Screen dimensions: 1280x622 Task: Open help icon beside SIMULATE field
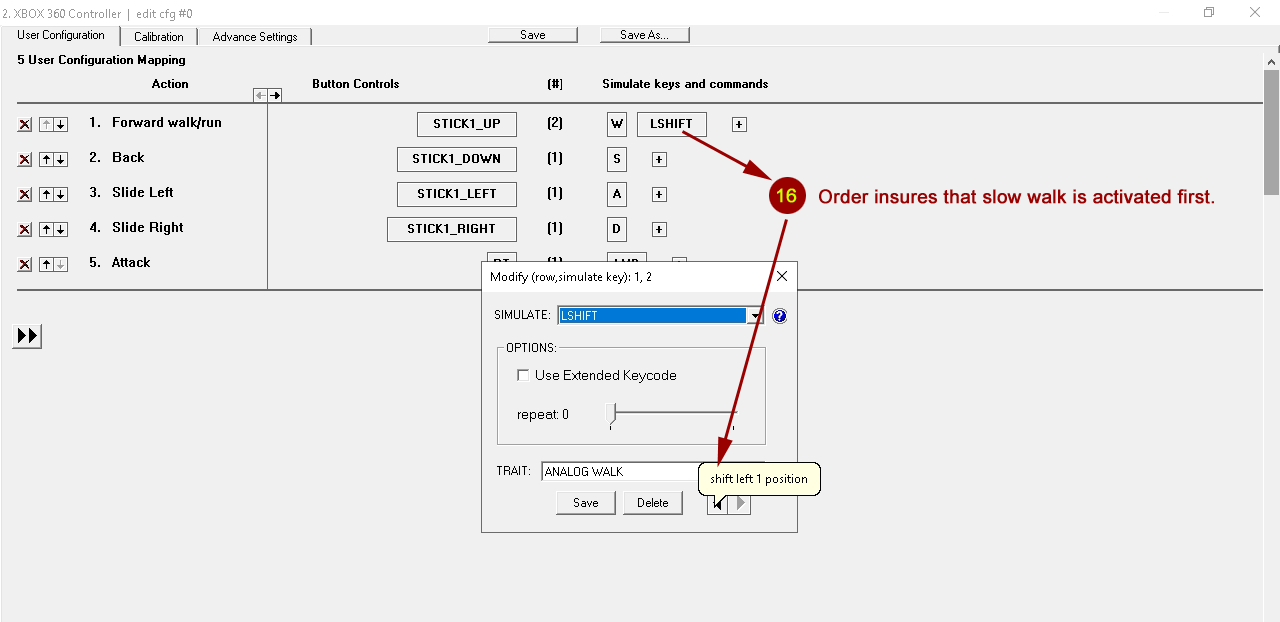click(780, 316)
